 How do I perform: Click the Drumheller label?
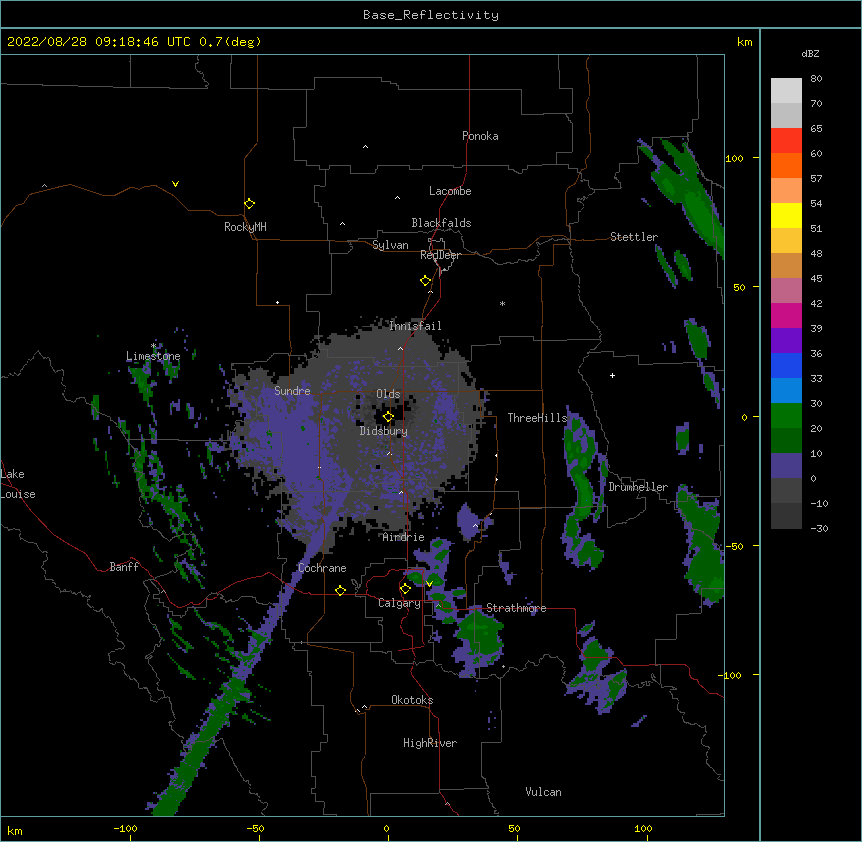(x=638, y=487)
